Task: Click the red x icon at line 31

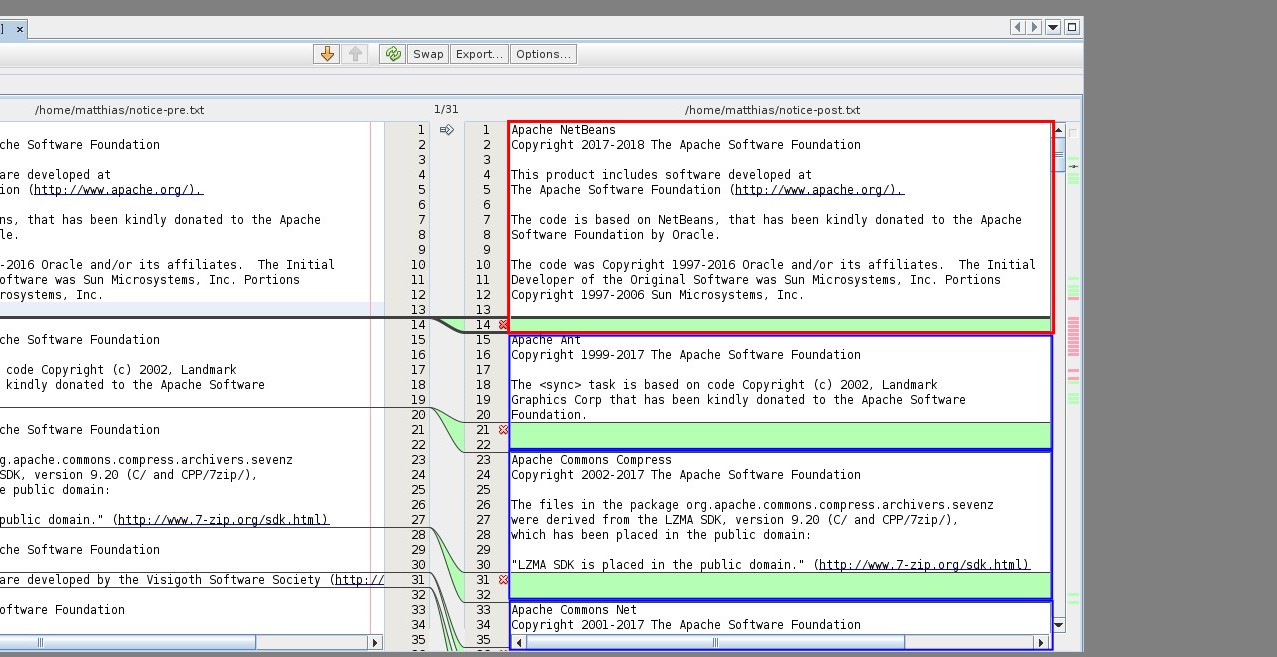Action: coord(503,580)
